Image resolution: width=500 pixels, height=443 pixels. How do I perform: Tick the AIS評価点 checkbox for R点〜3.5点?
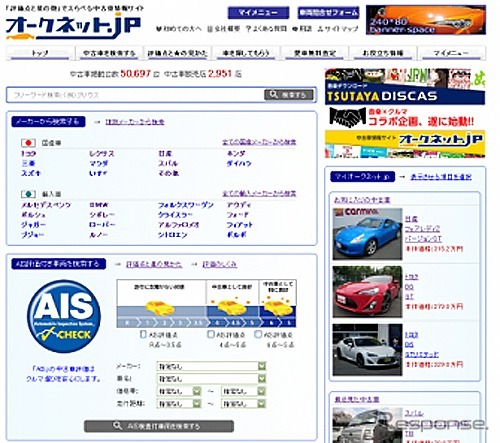(x=143, y=334)
